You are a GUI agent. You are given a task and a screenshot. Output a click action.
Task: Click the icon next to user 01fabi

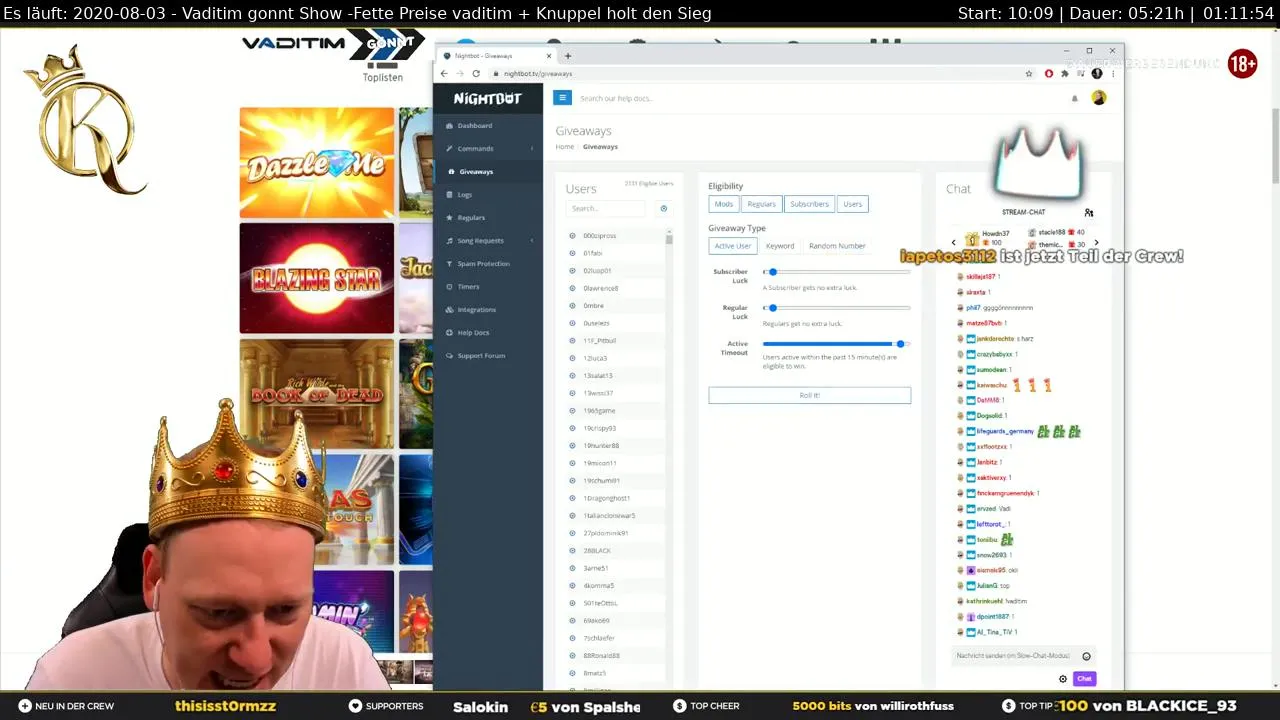(x=572, y=253)
